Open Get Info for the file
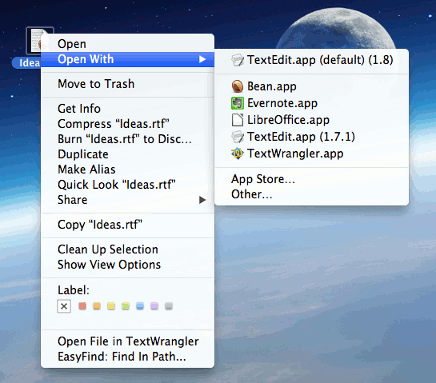 (x=127, y=109)
